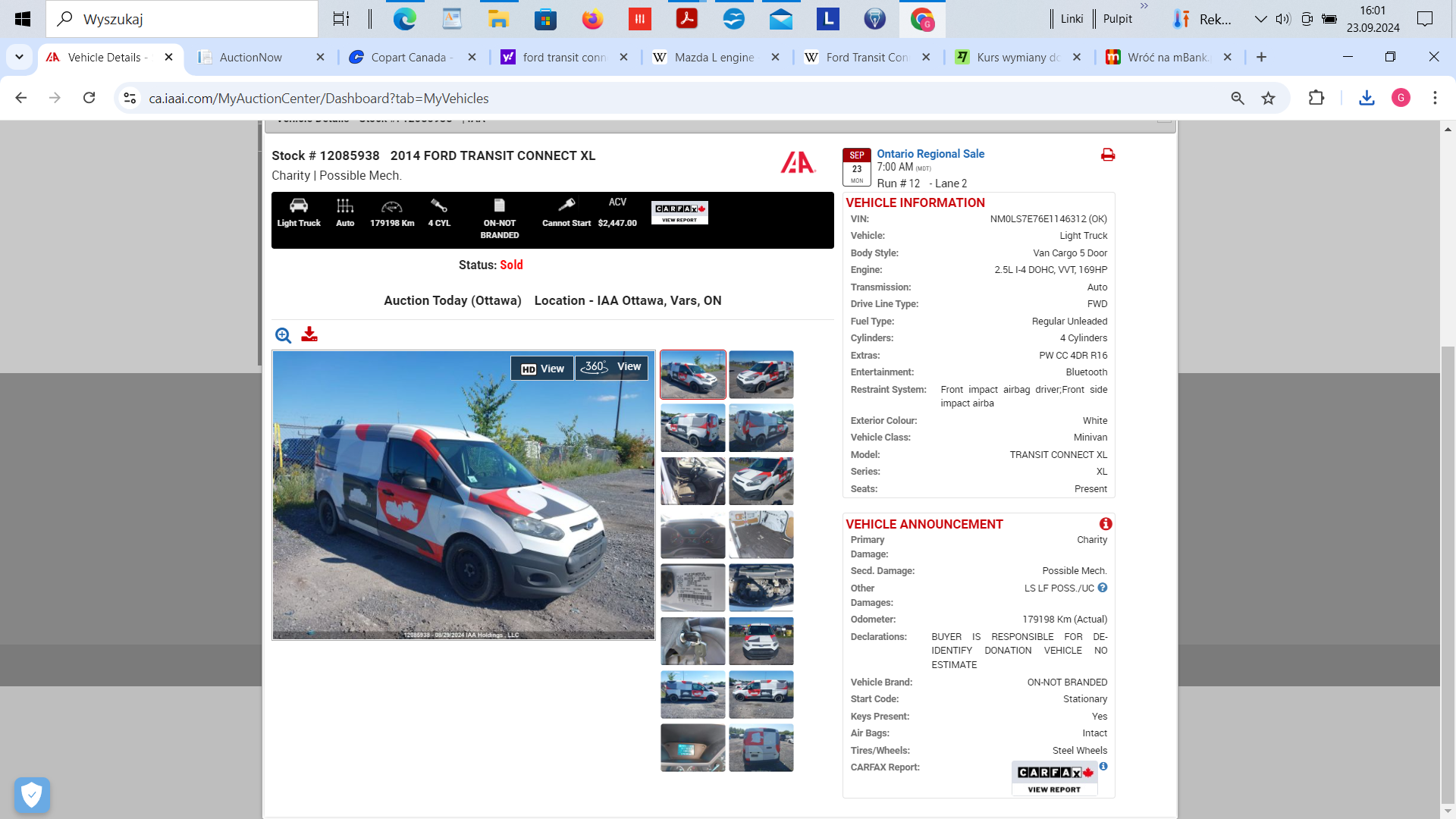1456x819 pixels.
Task: Click the Wyszukaj taskbar search box
Action: pyautogui.click(x=182, y=19)
